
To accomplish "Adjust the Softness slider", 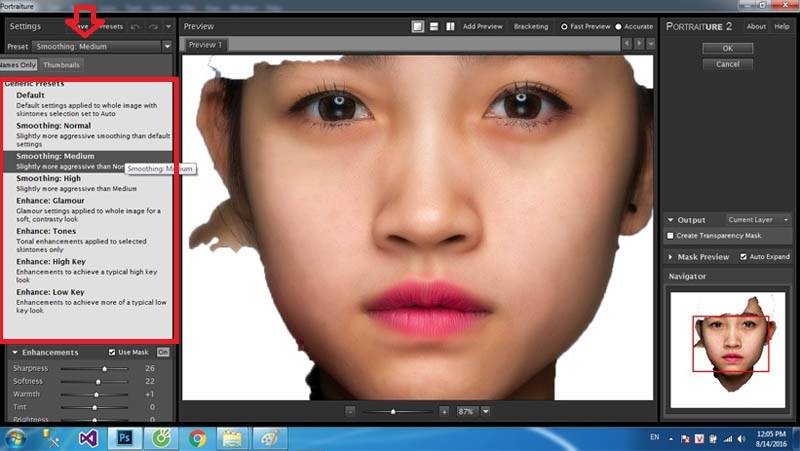I will [x=94, y=381].
